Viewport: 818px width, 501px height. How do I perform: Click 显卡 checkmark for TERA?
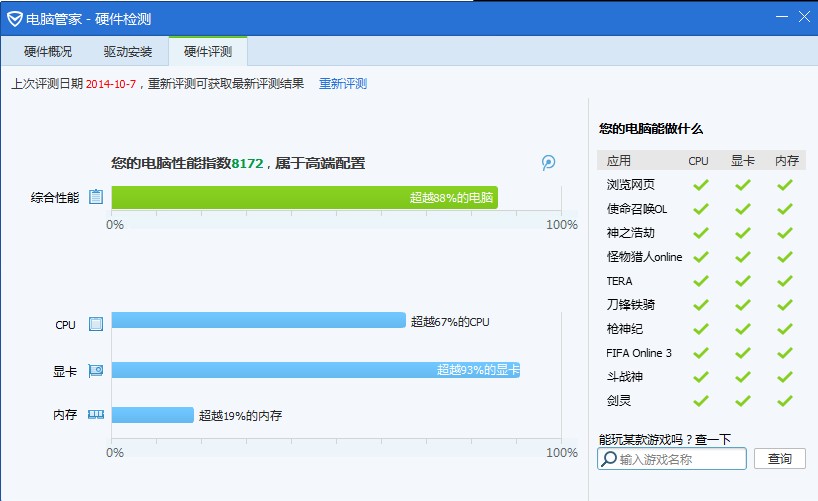(743, 281)
